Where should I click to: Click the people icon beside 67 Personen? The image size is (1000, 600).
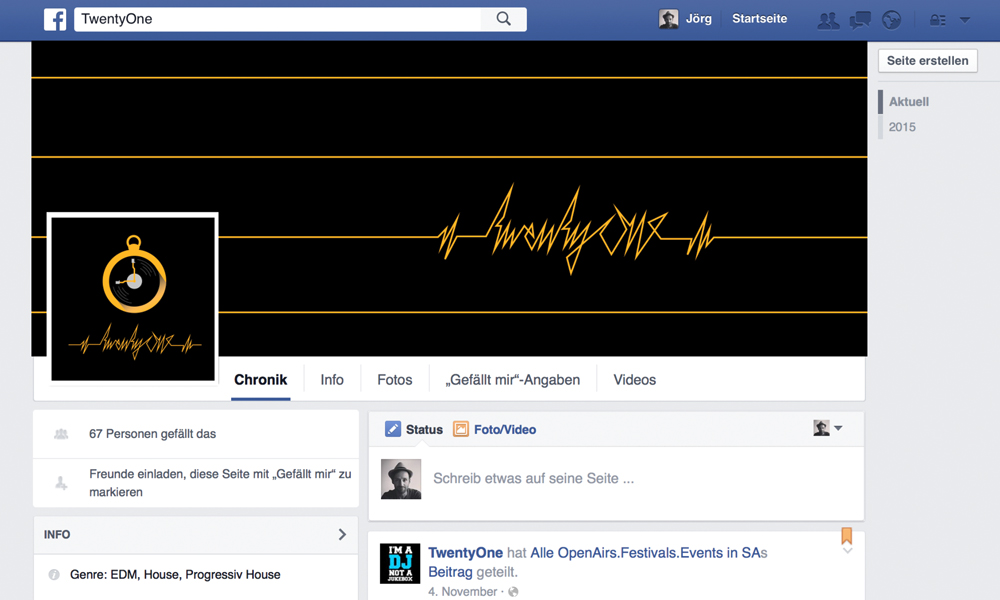pyautogui.click(x=61, y=434)
